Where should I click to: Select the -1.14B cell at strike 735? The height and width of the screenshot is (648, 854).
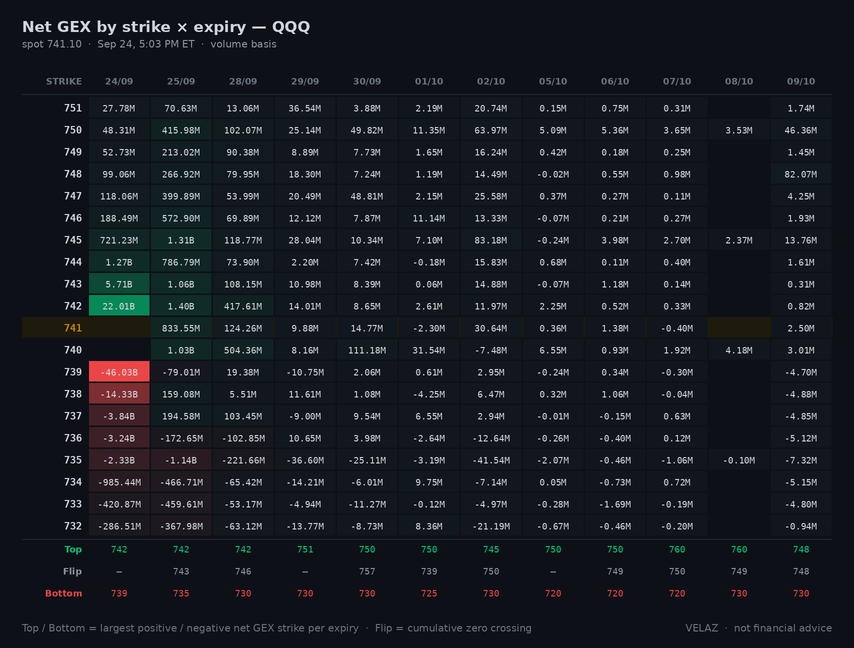(181, 460)
